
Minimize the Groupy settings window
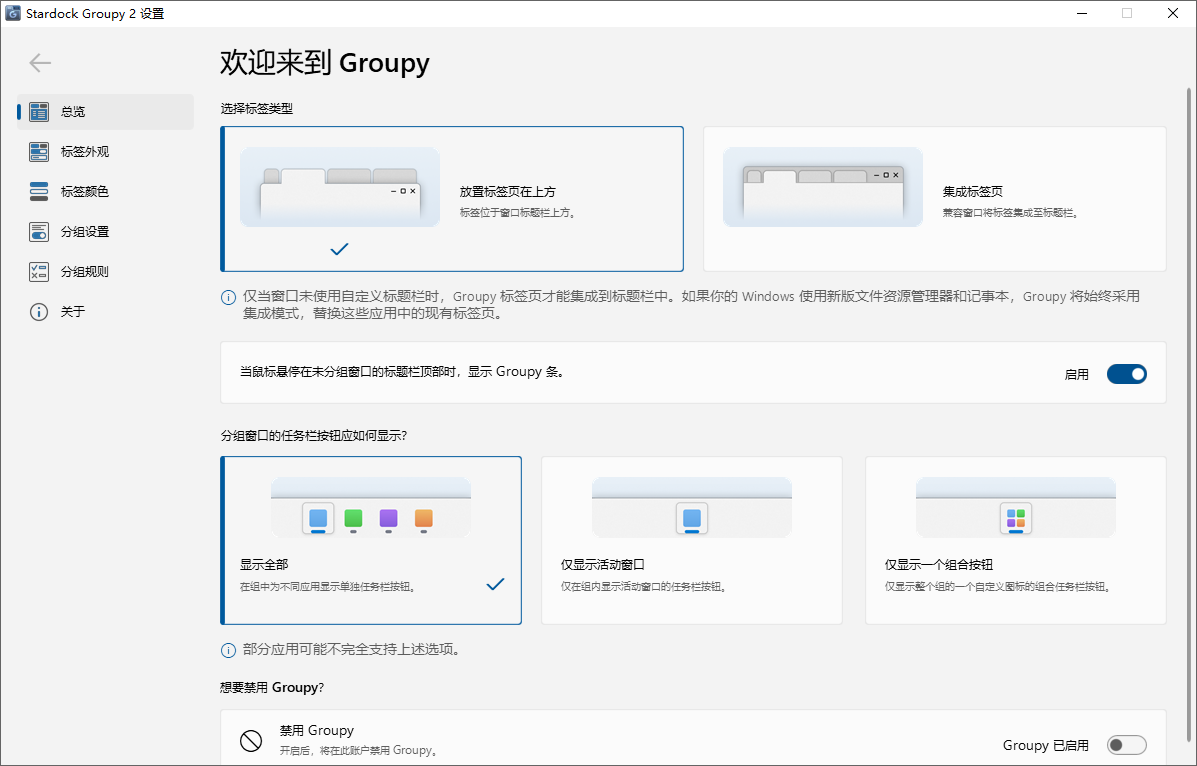coord(1082,13)
